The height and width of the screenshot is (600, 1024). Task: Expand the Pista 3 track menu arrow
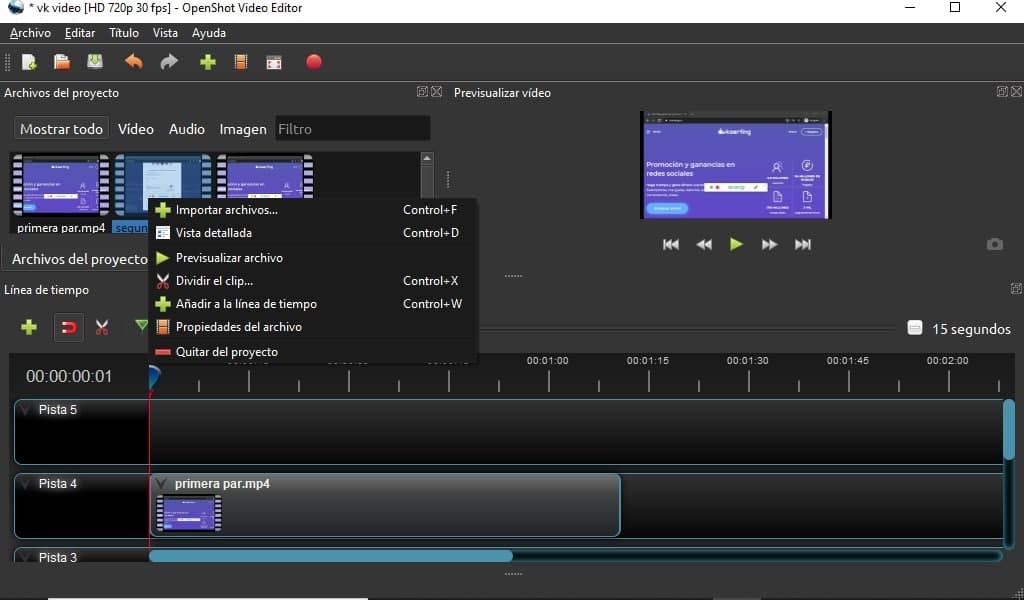click(26, 557)
